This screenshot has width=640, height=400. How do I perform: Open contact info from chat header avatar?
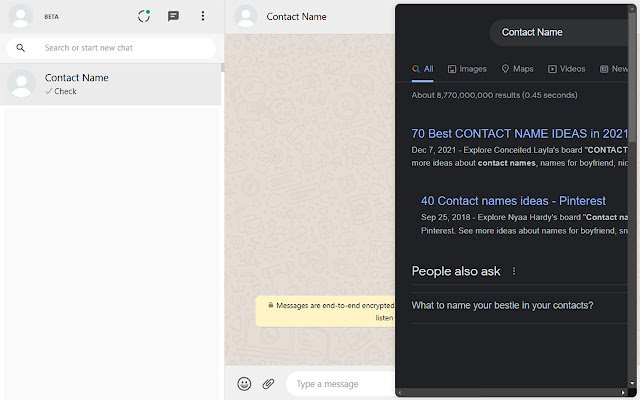[246, 17]
